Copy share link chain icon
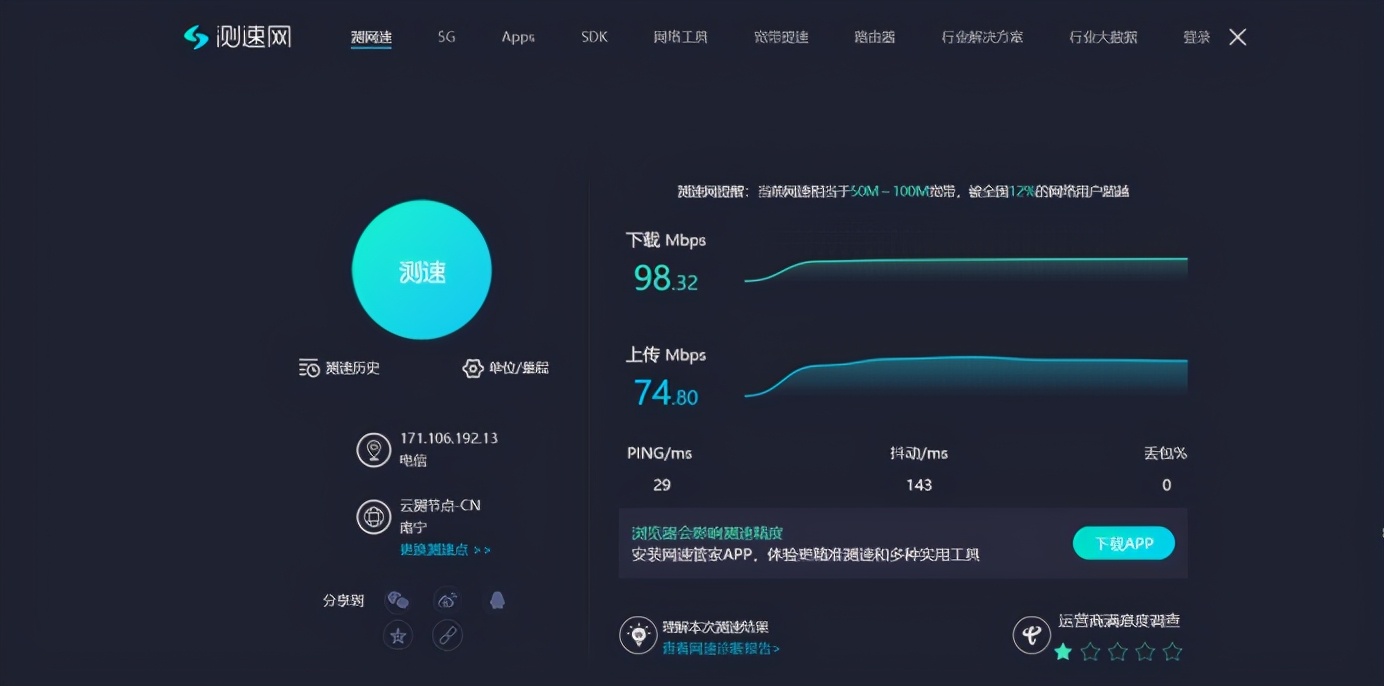This screenshot has width=1384, height=686. [447, 635]
